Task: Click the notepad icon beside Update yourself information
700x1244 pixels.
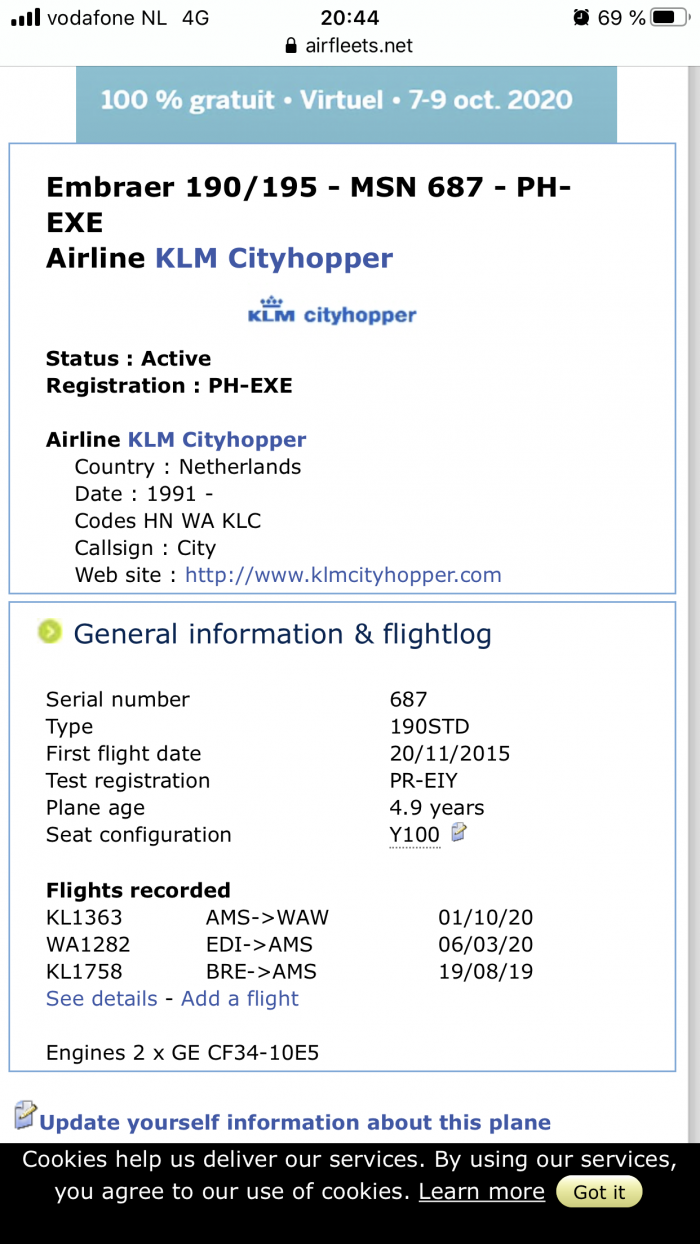Action: coord(24,1116)
